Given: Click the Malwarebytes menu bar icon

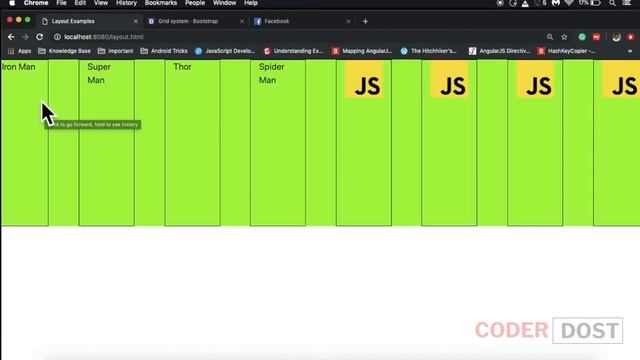Looking at the screenshot, I should coord(556,3).
